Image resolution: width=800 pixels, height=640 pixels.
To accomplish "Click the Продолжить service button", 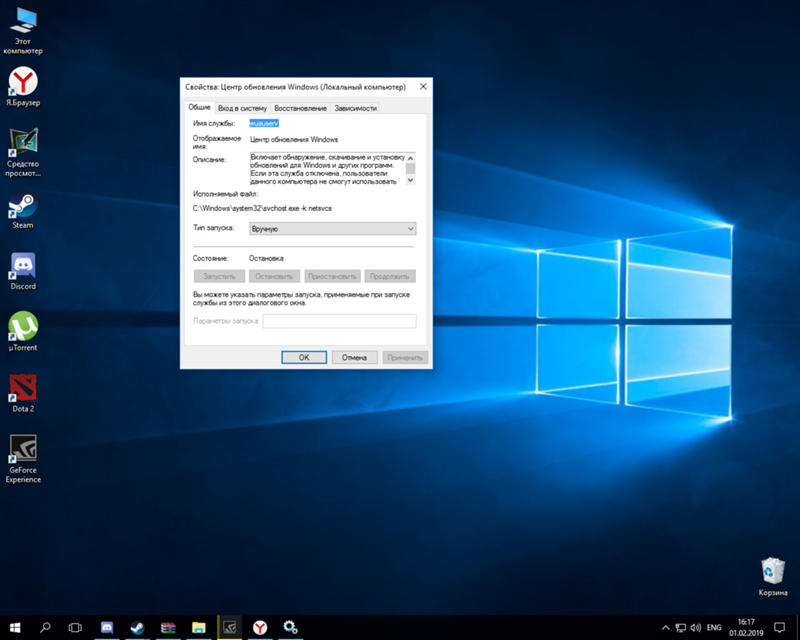I will pyautogui.click(x=390, y=276).
